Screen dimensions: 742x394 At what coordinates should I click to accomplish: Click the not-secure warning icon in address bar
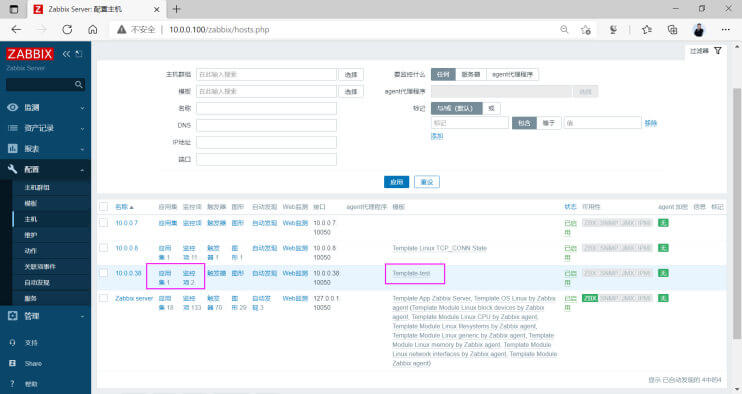(x=122, y=29)
